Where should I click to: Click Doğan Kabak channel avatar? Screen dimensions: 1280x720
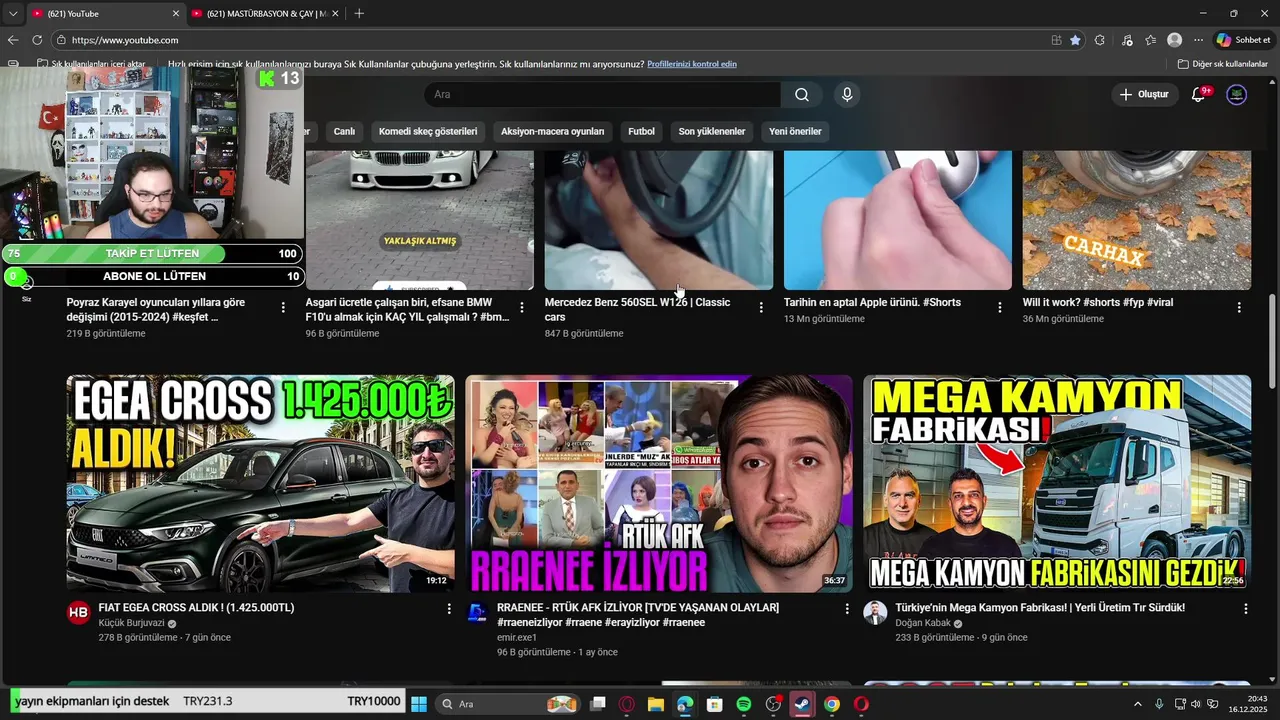point(875,613)
